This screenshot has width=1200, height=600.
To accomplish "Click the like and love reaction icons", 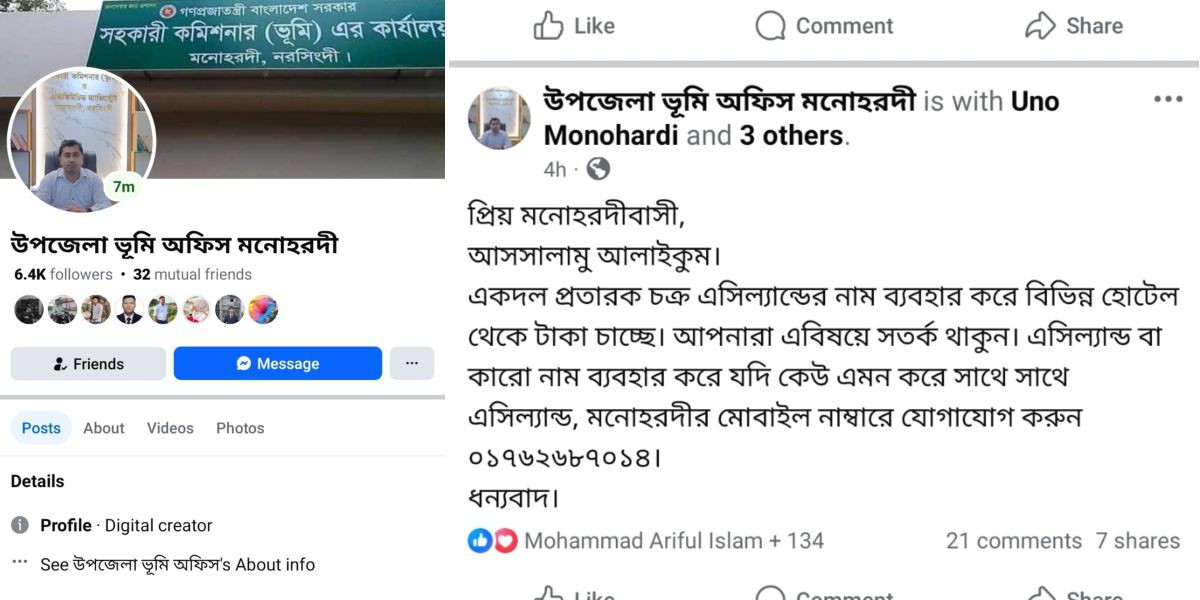I will tap(493, 541).
